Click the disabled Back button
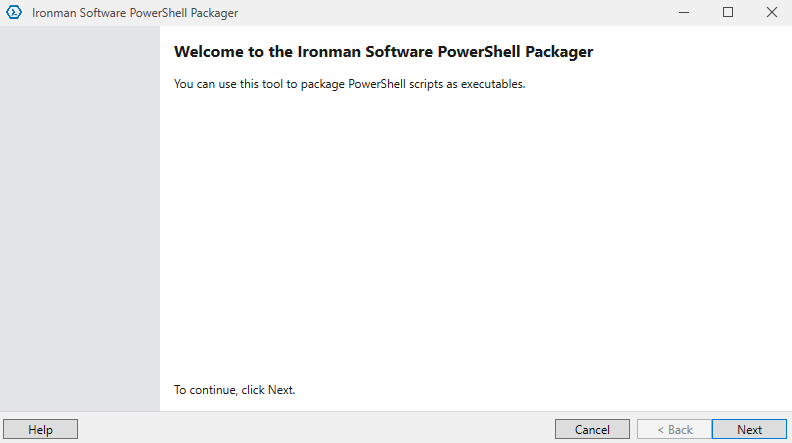792x443 pixels. point(674,430)
